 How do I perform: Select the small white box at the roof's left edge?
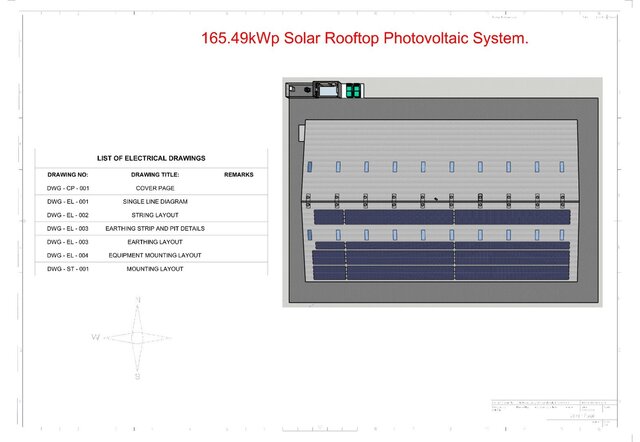point(302,133)
